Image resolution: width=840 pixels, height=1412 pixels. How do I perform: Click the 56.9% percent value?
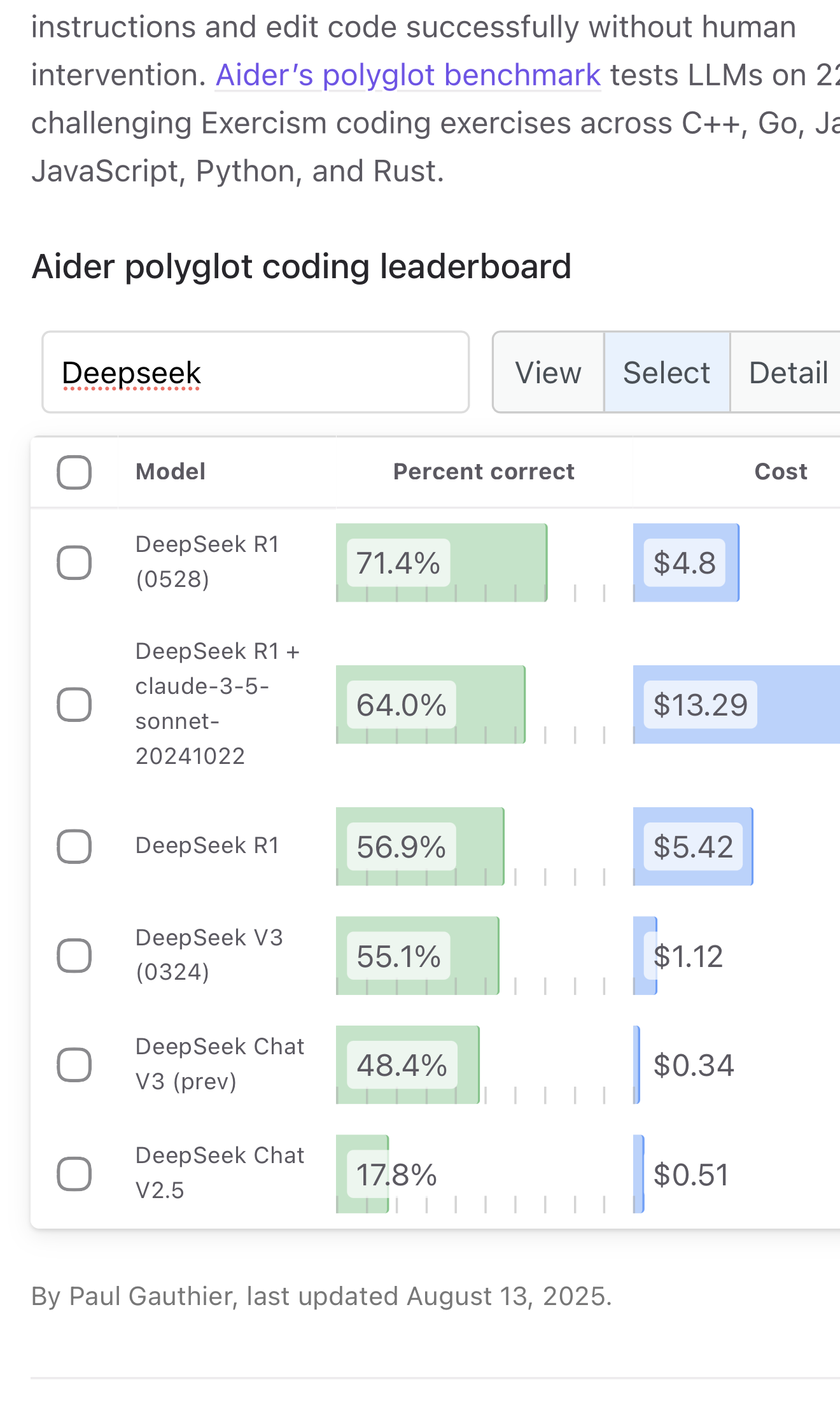coord(401,847)
